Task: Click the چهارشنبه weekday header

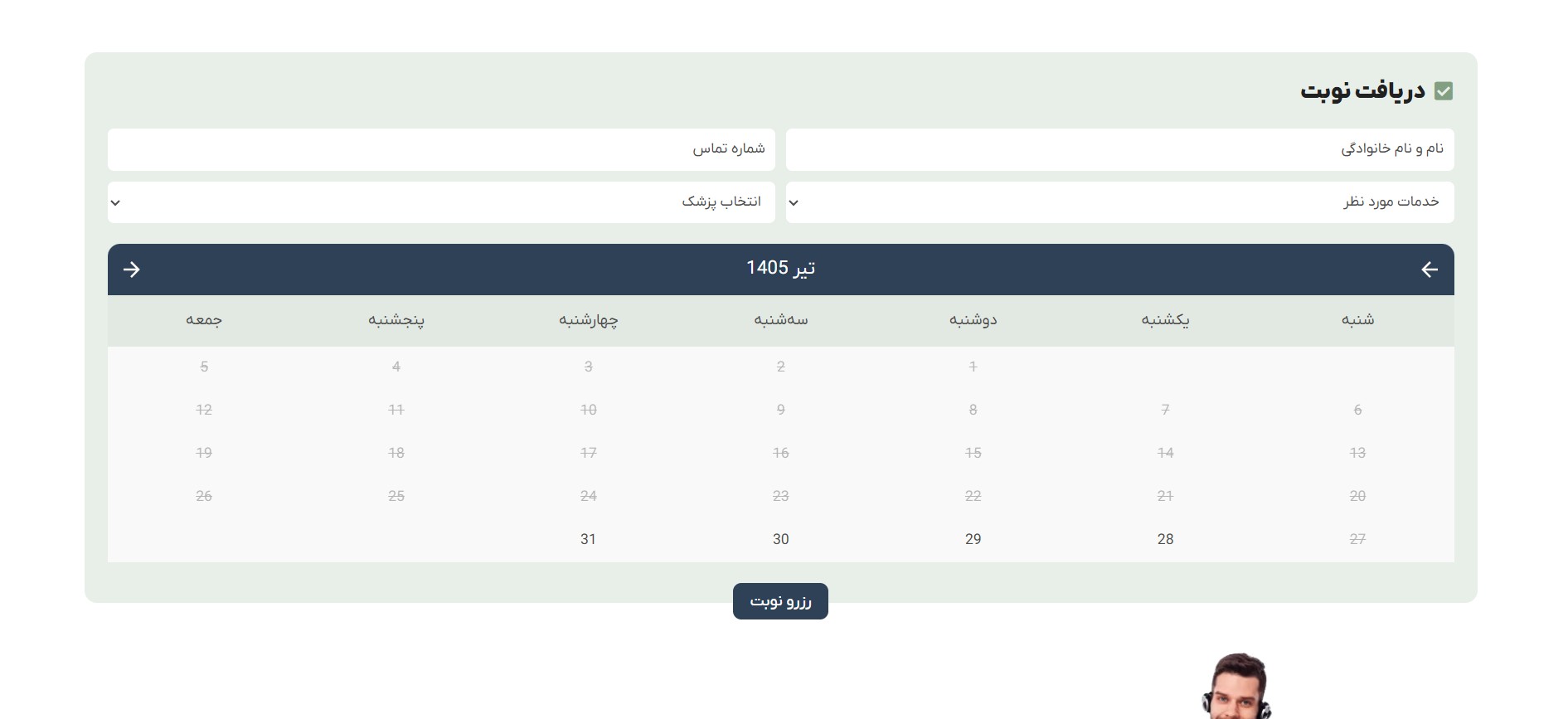Action: click(588, 320)
